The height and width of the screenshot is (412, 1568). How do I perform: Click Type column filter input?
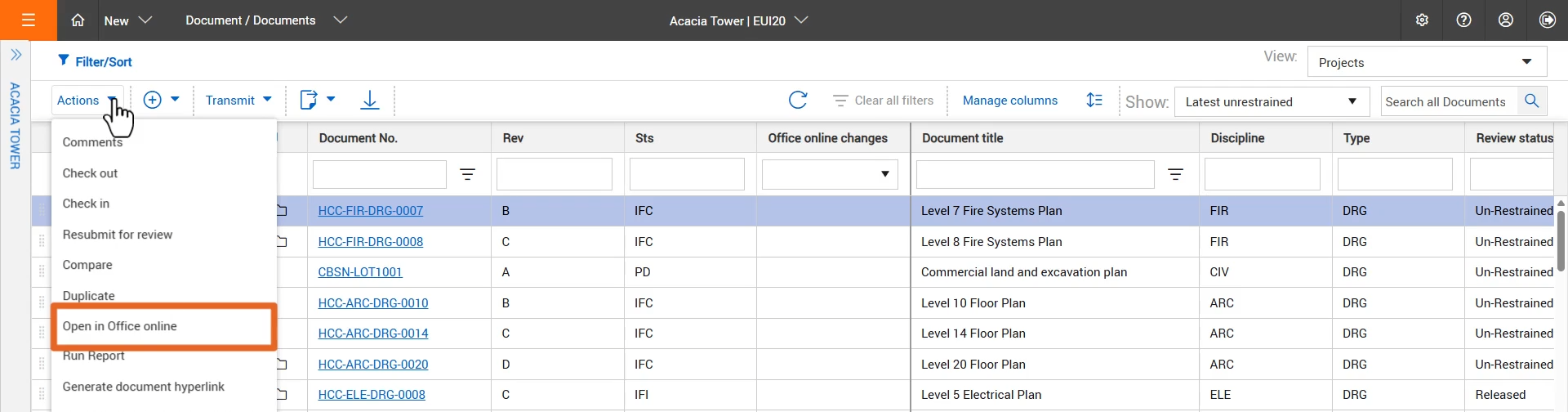pyautogui.click(x=1395, y=174)
